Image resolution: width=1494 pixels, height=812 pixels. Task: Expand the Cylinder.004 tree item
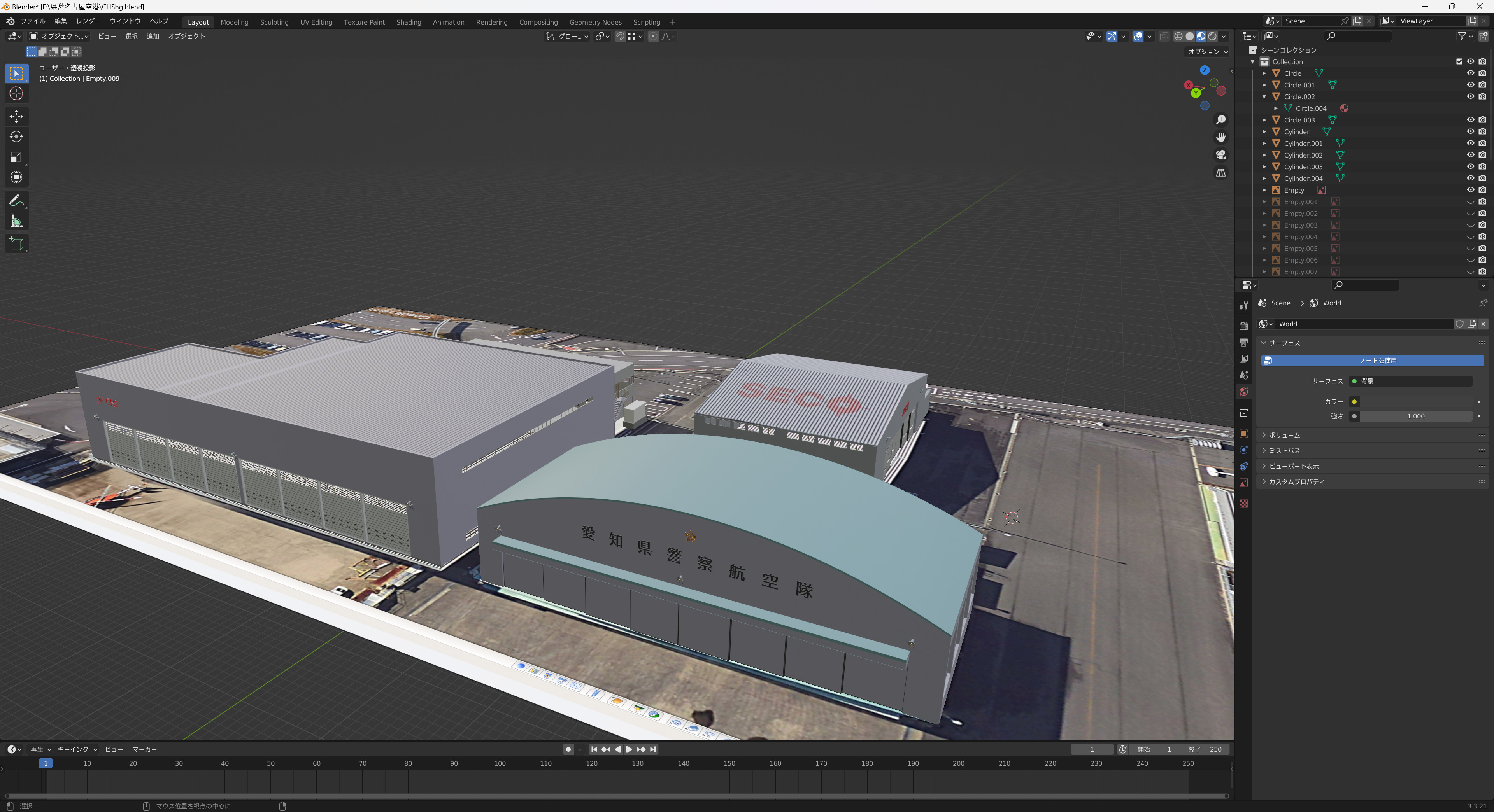[x=1264, y=178]
